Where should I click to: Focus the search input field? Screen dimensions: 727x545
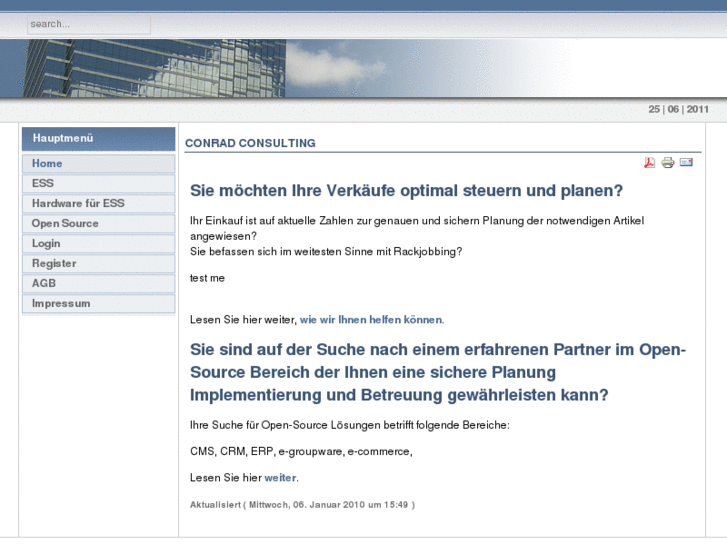(89, 24)
